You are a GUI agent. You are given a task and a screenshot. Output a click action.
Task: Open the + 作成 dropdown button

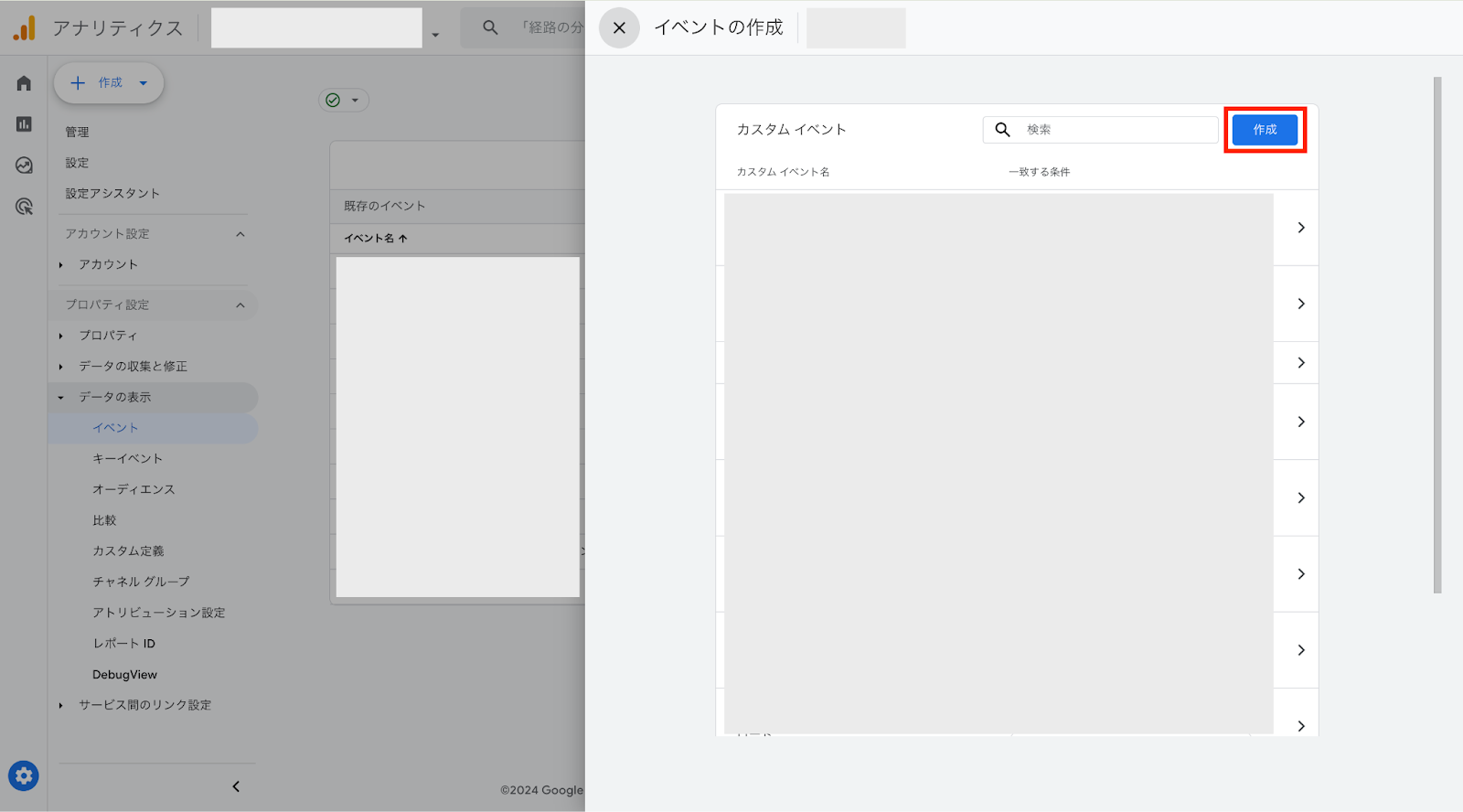tap(109, 83)
